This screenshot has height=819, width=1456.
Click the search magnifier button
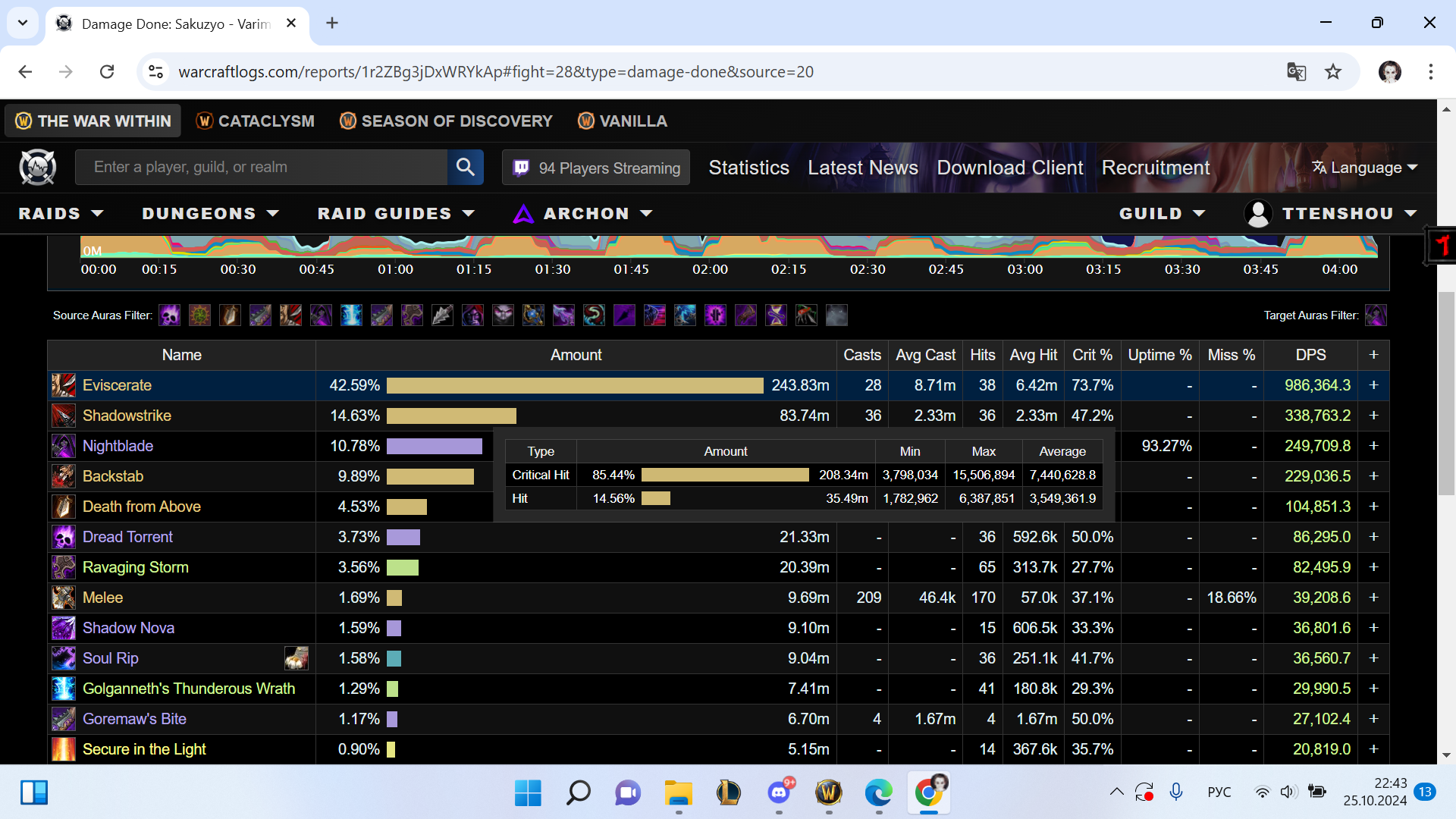[x=465, y=167]
